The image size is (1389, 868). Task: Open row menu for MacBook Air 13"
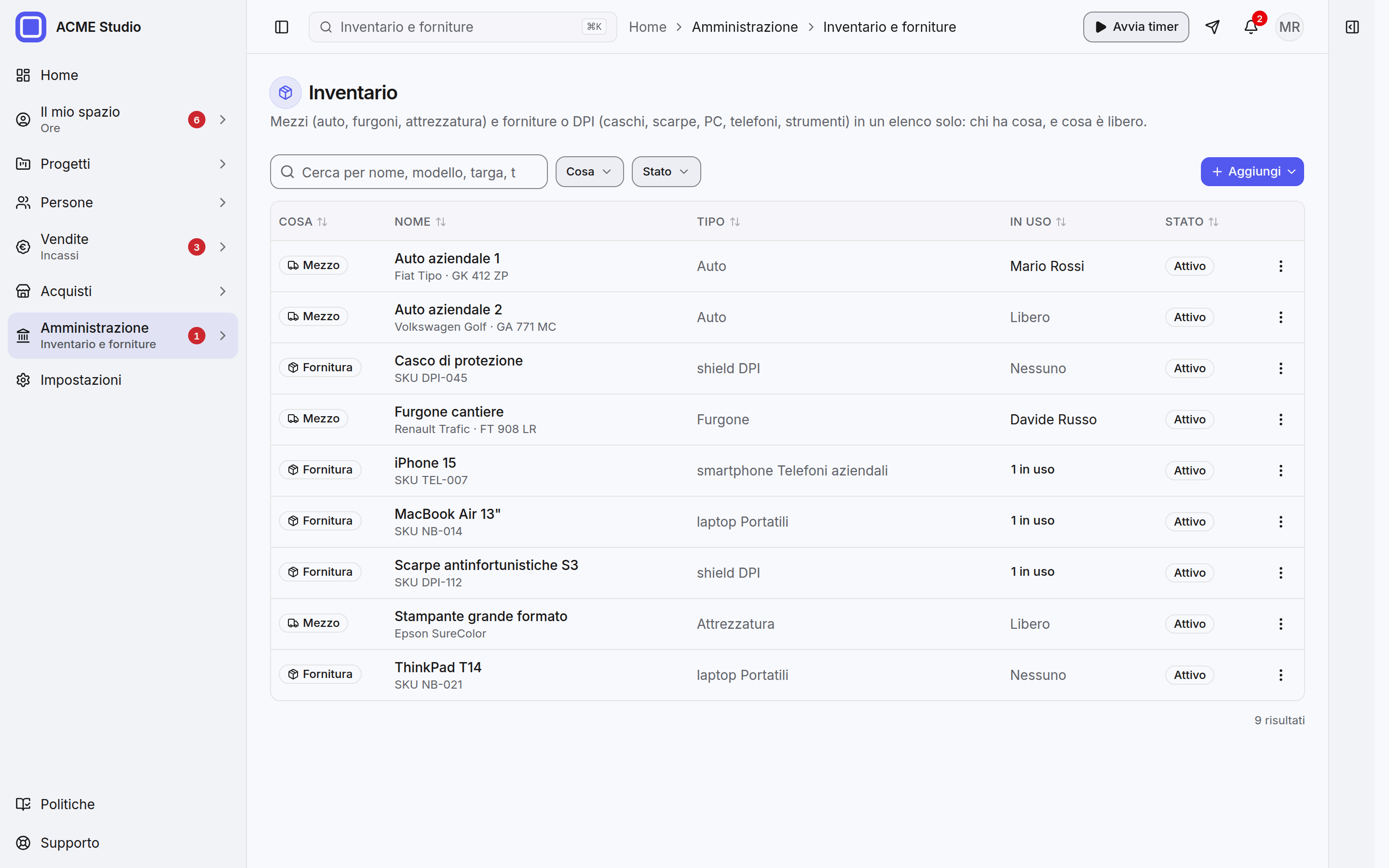[x=1280, y=522]
